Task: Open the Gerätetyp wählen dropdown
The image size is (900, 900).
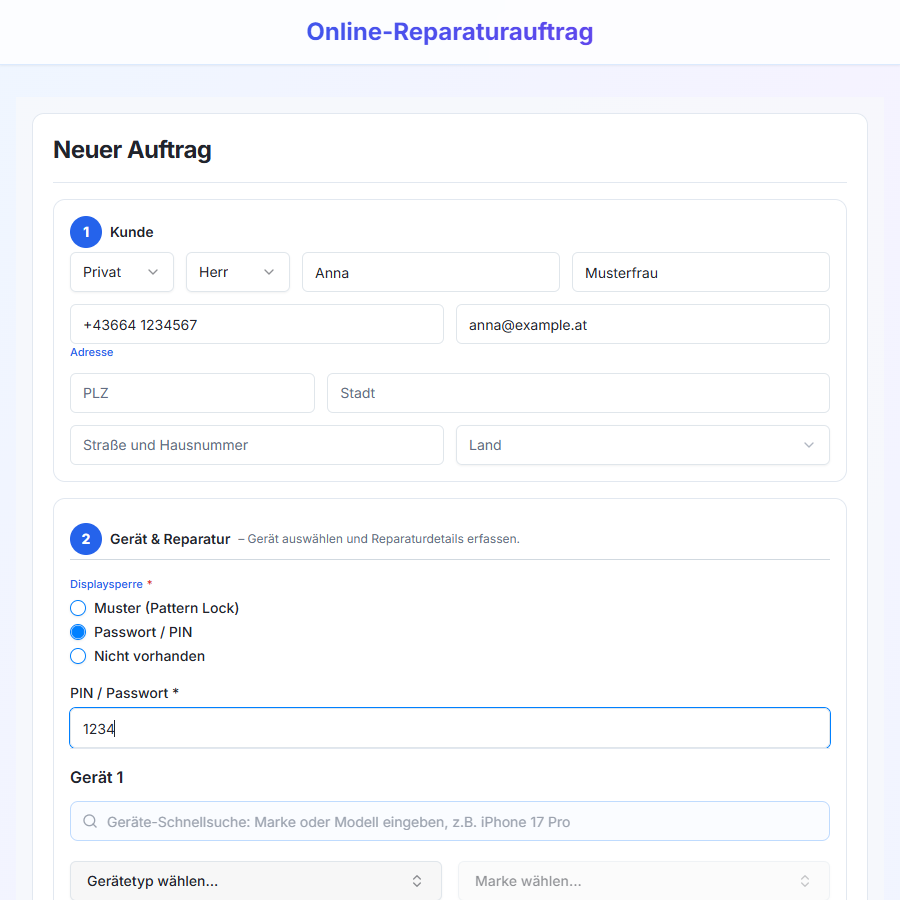Action: [x=256, y=880]
